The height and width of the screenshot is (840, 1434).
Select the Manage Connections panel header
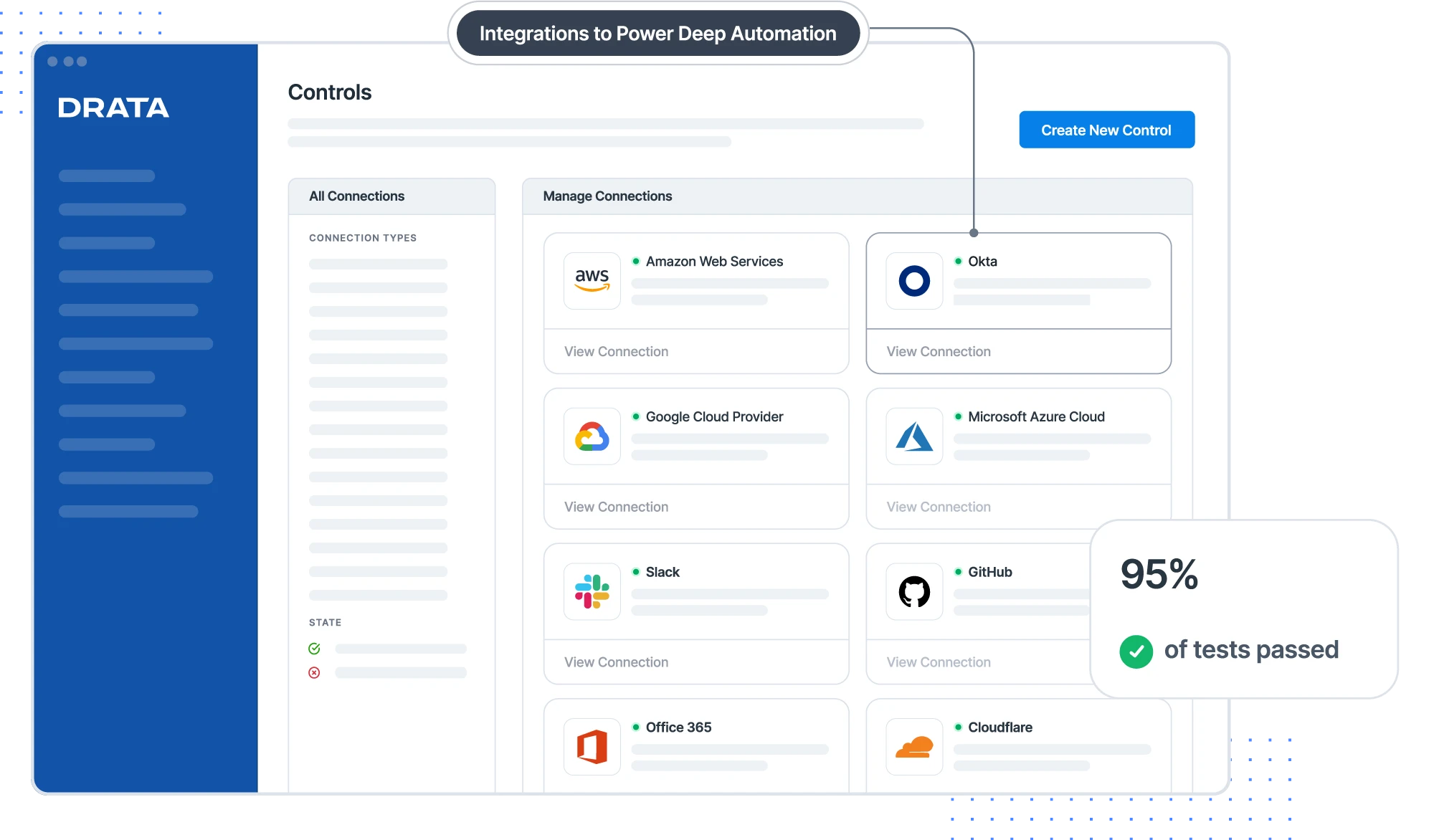pos(607,196)
